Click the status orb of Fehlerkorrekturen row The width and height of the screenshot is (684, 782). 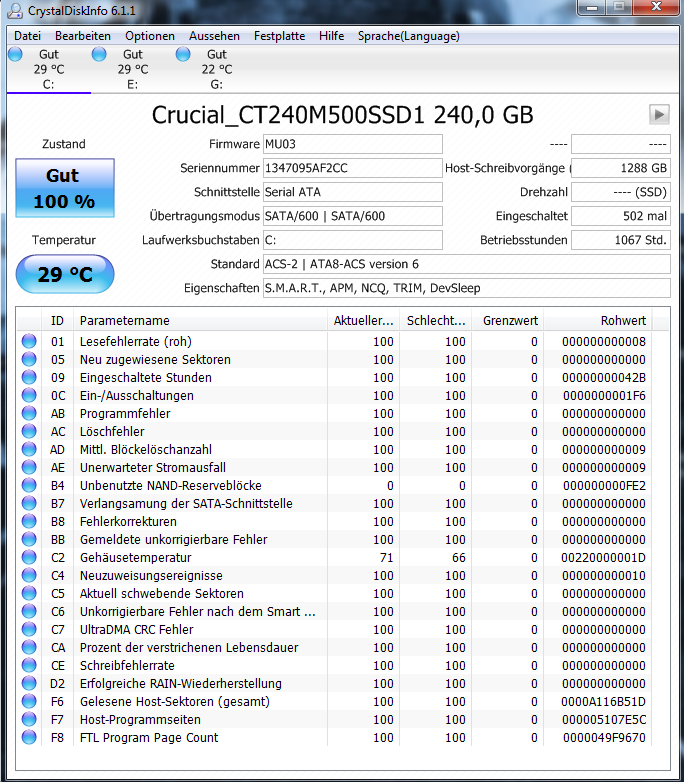pyautogui.click(x=29, y=521)
